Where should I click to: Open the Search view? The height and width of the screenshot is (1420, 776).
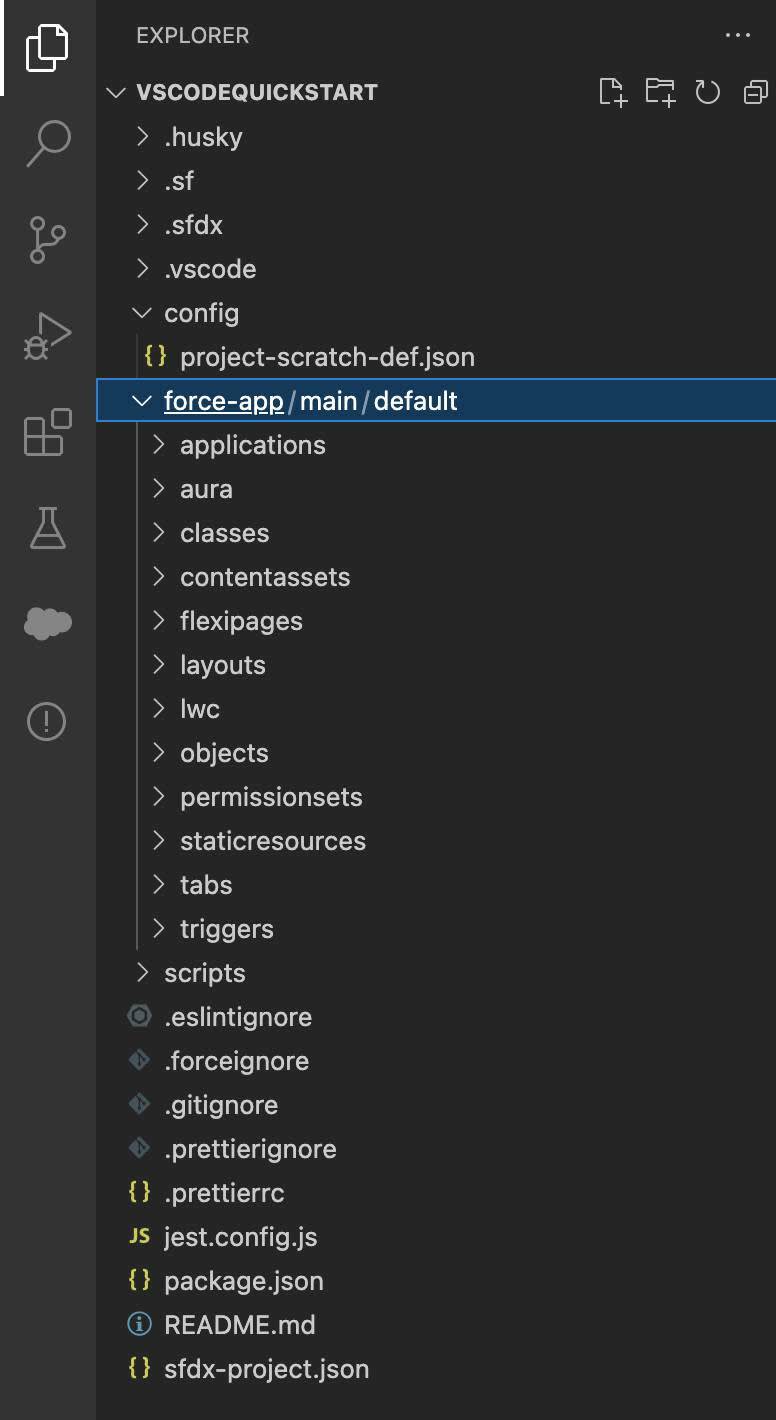click(x=46, y=144)
